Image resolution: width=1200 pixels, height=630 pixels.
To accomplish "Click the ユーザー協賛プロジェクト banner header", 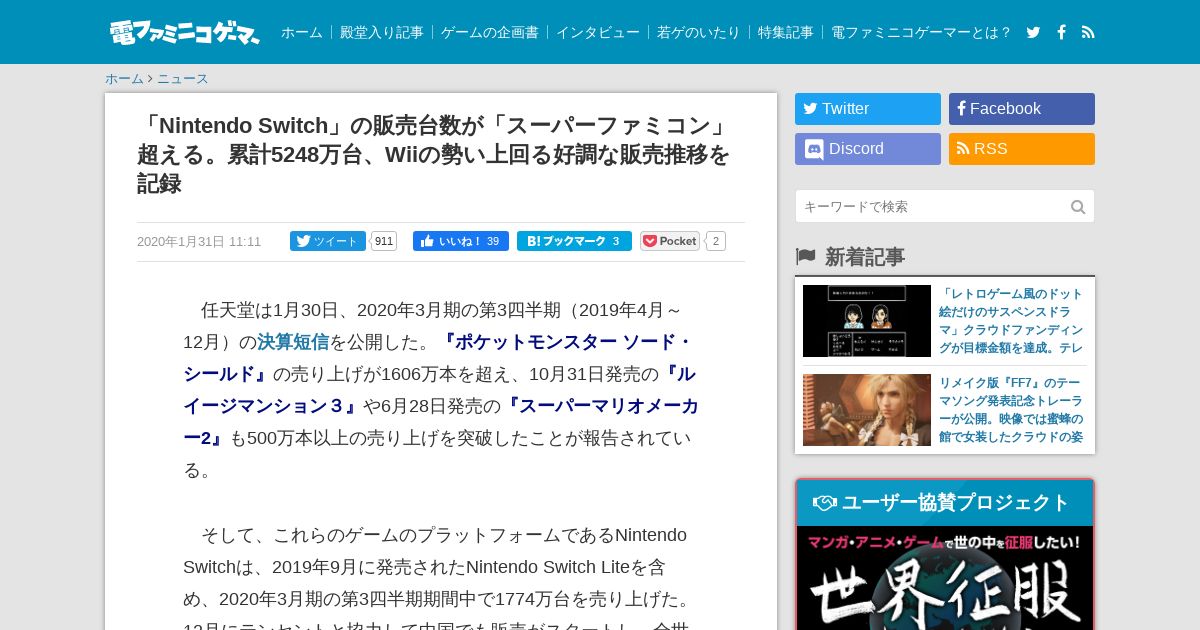I will pyautogui.click(x=945, y=503).
